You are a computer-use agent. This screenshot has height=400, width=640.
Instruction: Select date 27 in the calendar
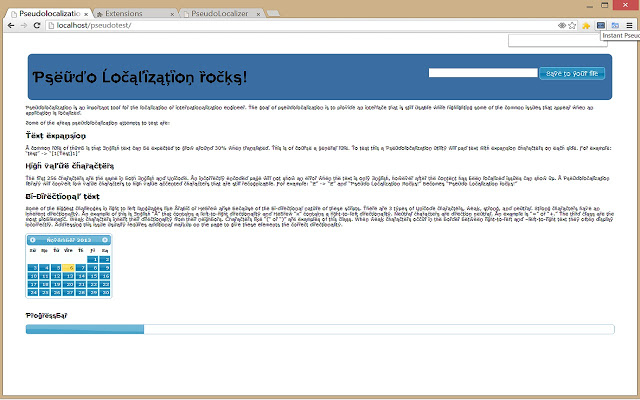point(68,292)
